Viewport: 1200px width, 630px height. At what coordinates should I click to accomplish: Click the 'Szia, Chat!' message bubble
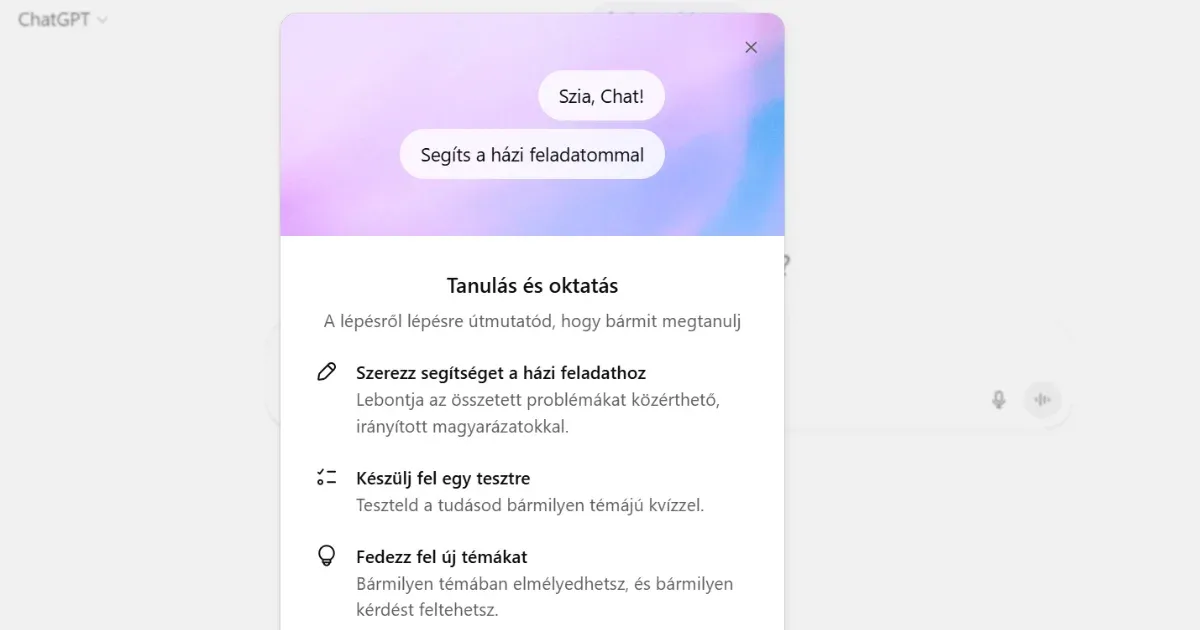[601, 96]
